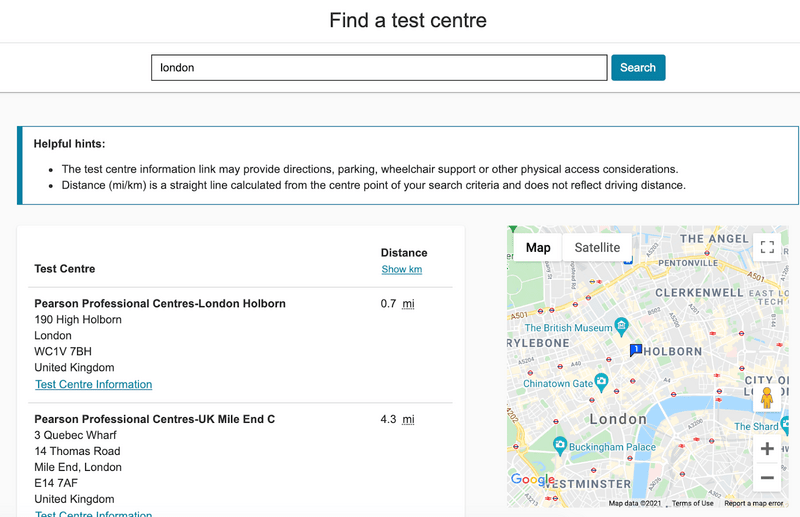Image resolution: width=800 pixels, height=517 pixels.
Task: Click the Test Centre column header
Action: click(65, 268)
